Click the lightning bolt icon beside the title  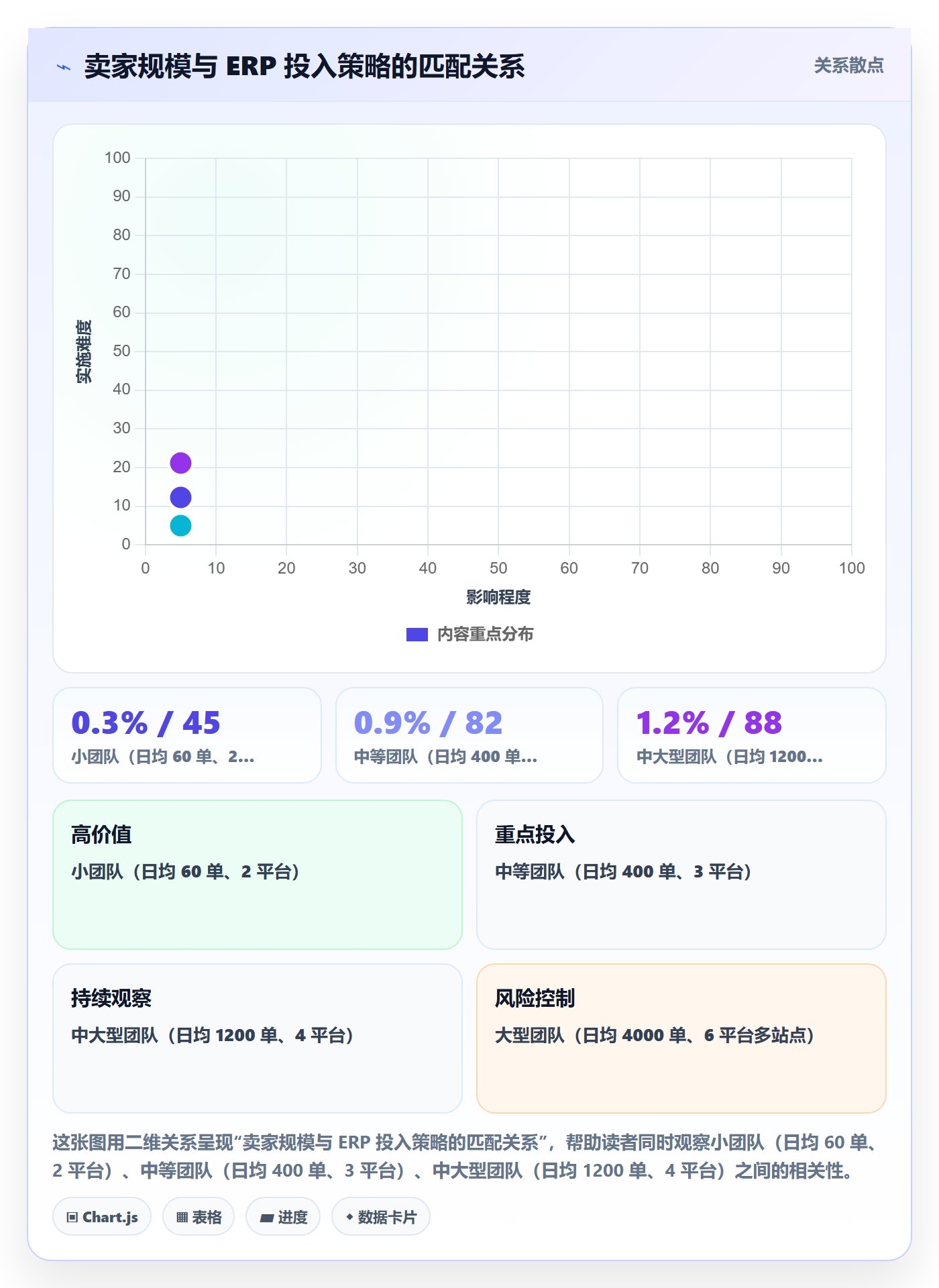point(64,67)
